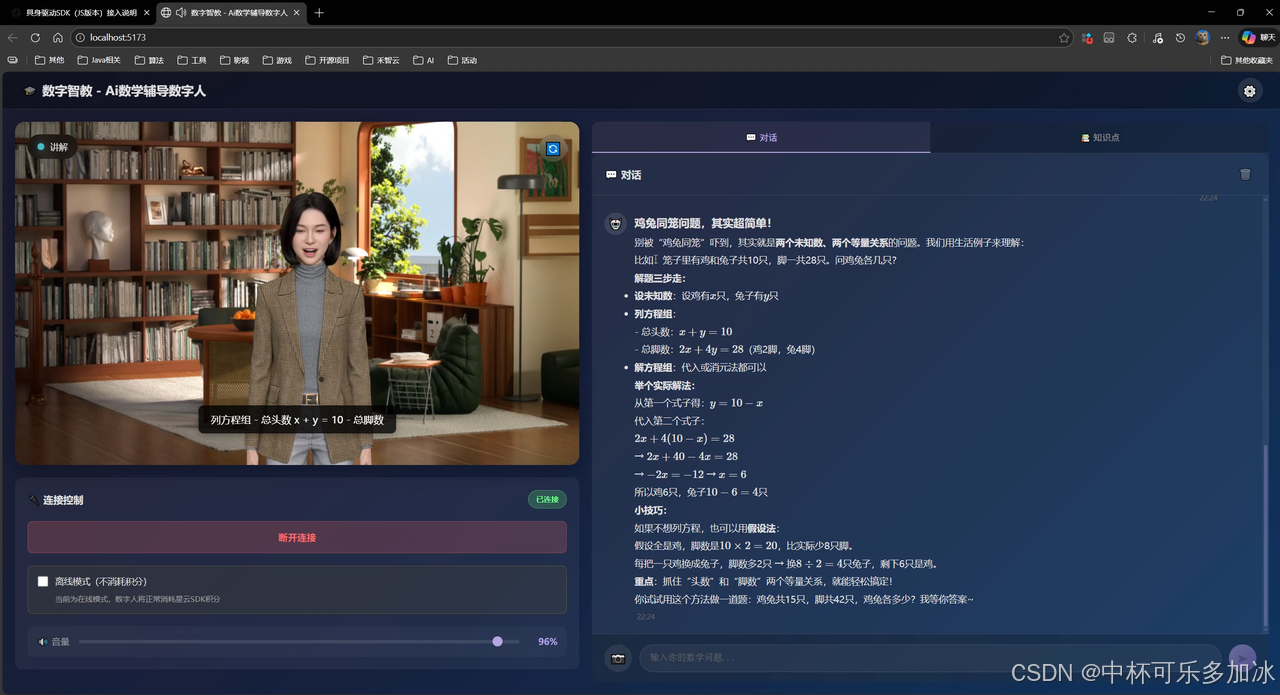Open the 开源项目 bookmarks folder

point(327,60)
